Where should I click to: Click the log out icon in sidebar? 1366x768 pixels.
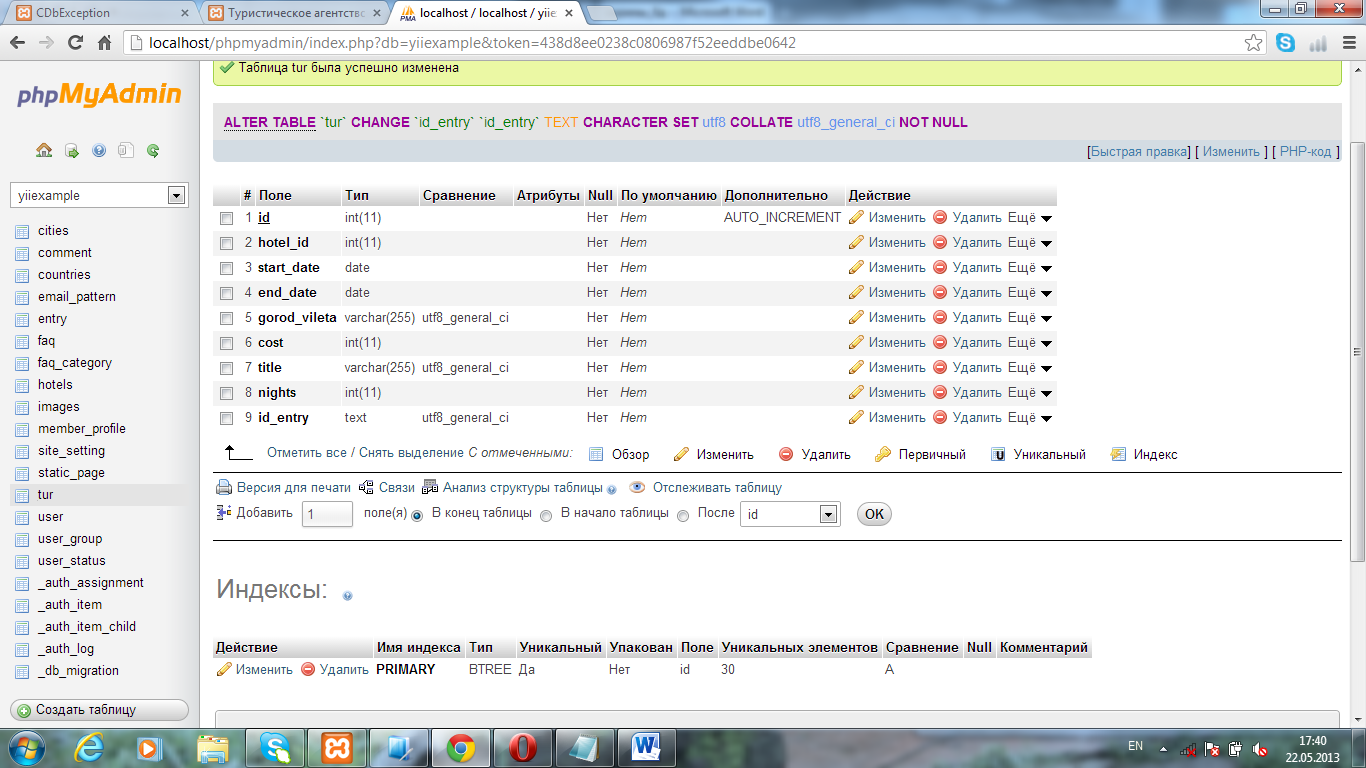point(72,151)
